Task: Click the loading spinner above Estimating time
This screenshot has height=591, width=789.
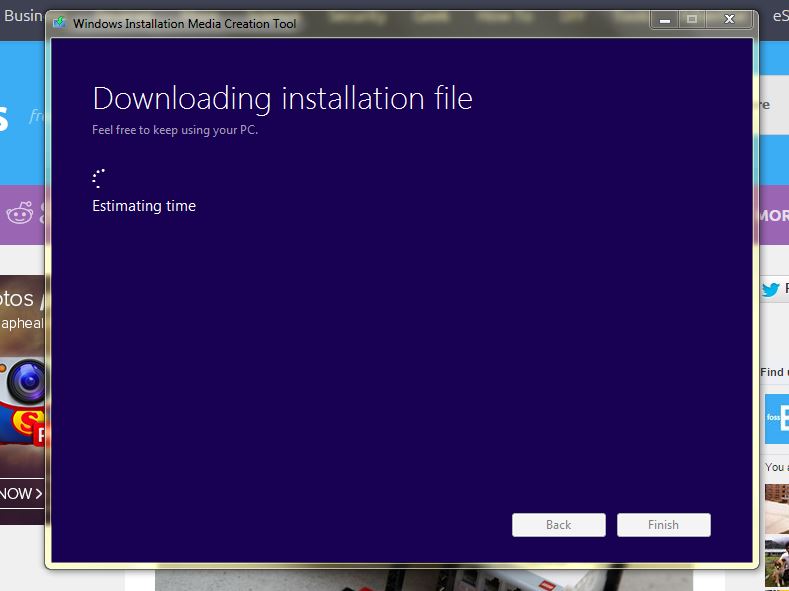Action: tap(98, 178)
